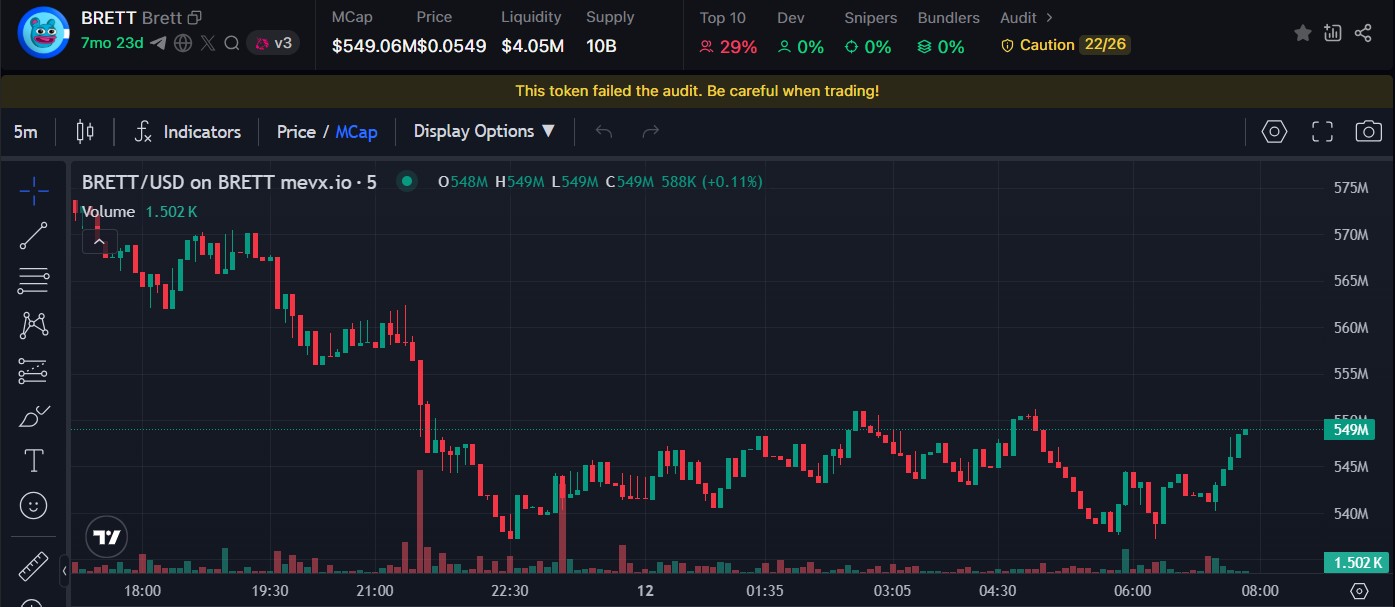The height and width of the screenshot is (607, 1395).
Task: Open the X (Twitter) profile link
Action: (x=208, y=43)
